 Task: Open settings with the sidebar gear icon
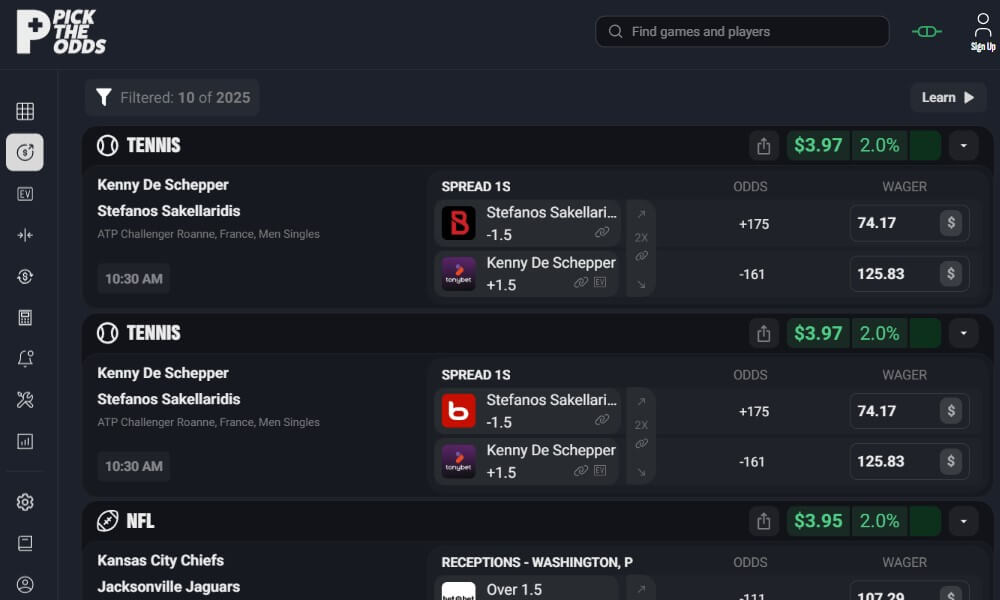click(25, 502)
